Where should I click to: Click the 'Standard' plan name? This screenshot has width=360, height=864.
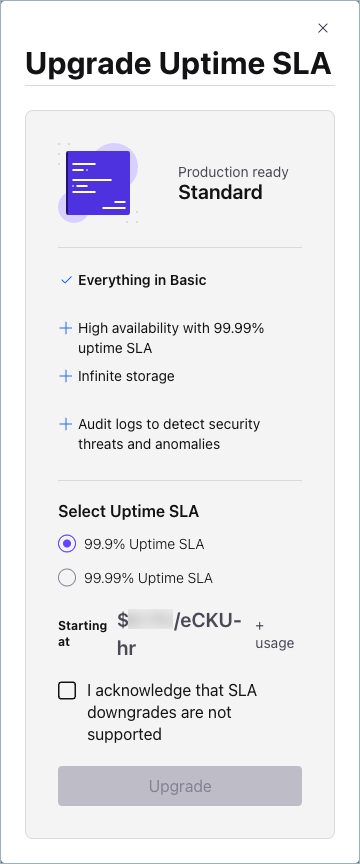(220, 193)
